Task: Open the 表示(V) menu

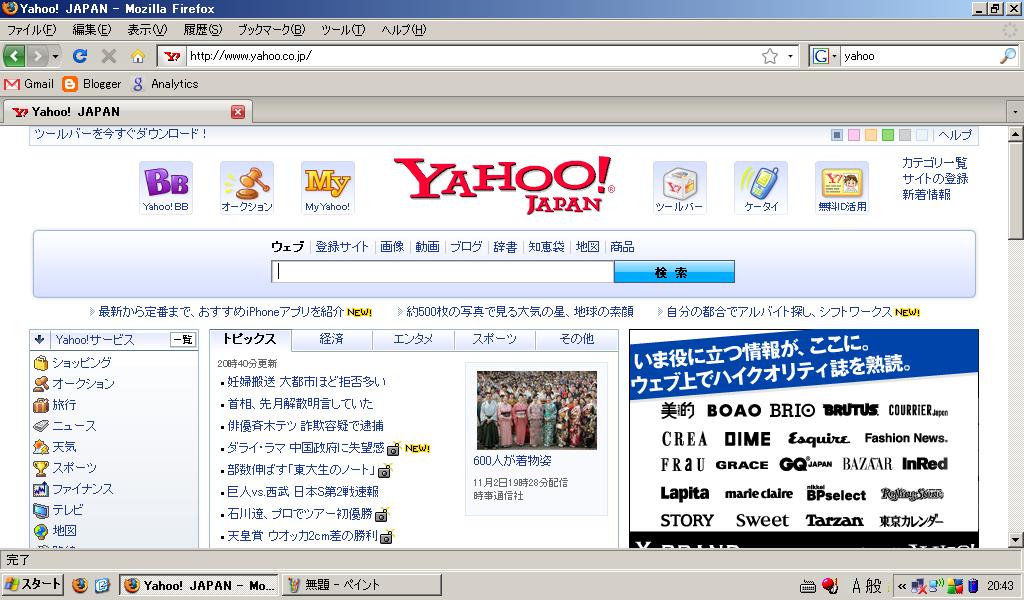Action: click(147, 29)
